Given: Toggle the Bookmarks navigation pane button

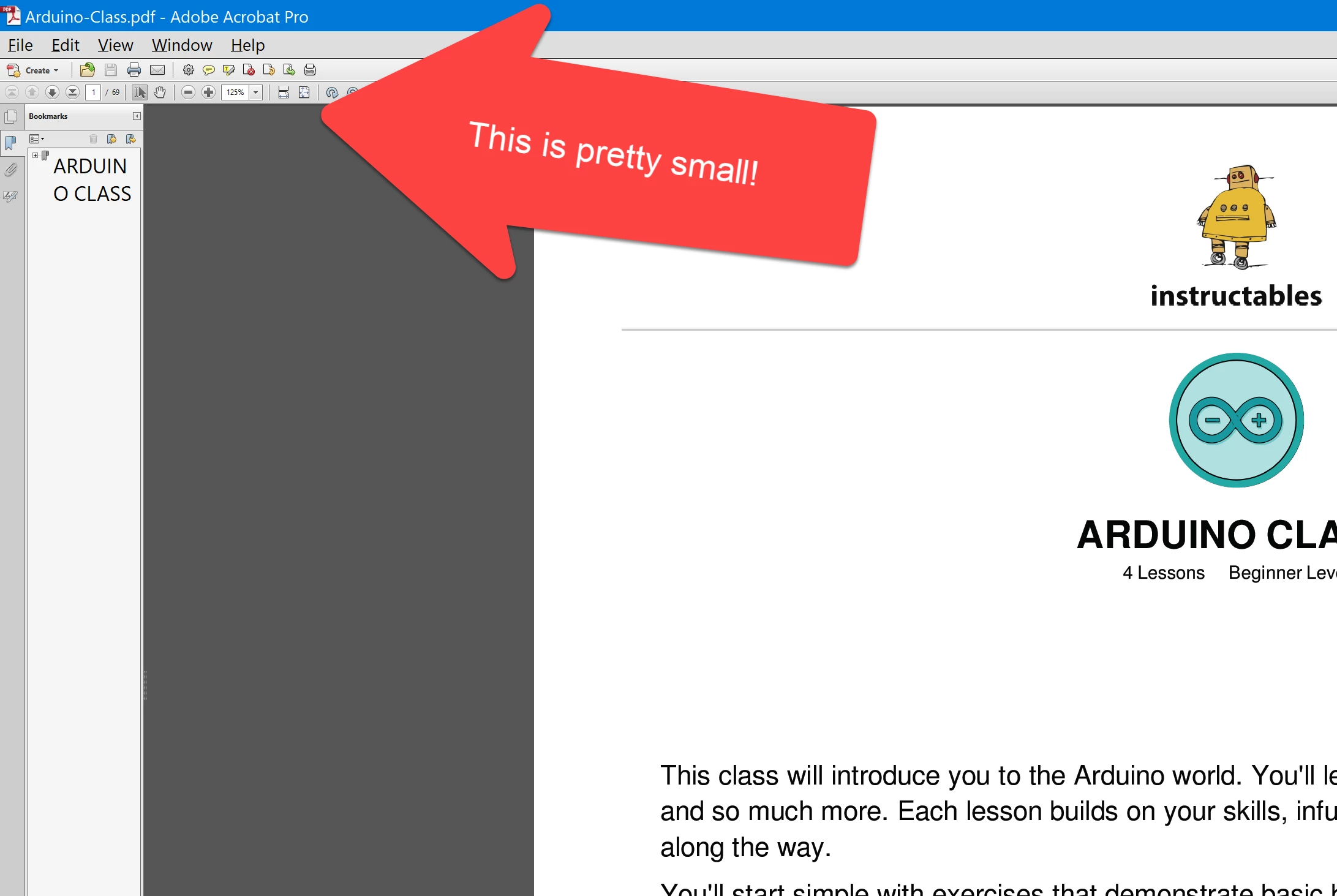Looking at the screenshot, I should 10,143.
